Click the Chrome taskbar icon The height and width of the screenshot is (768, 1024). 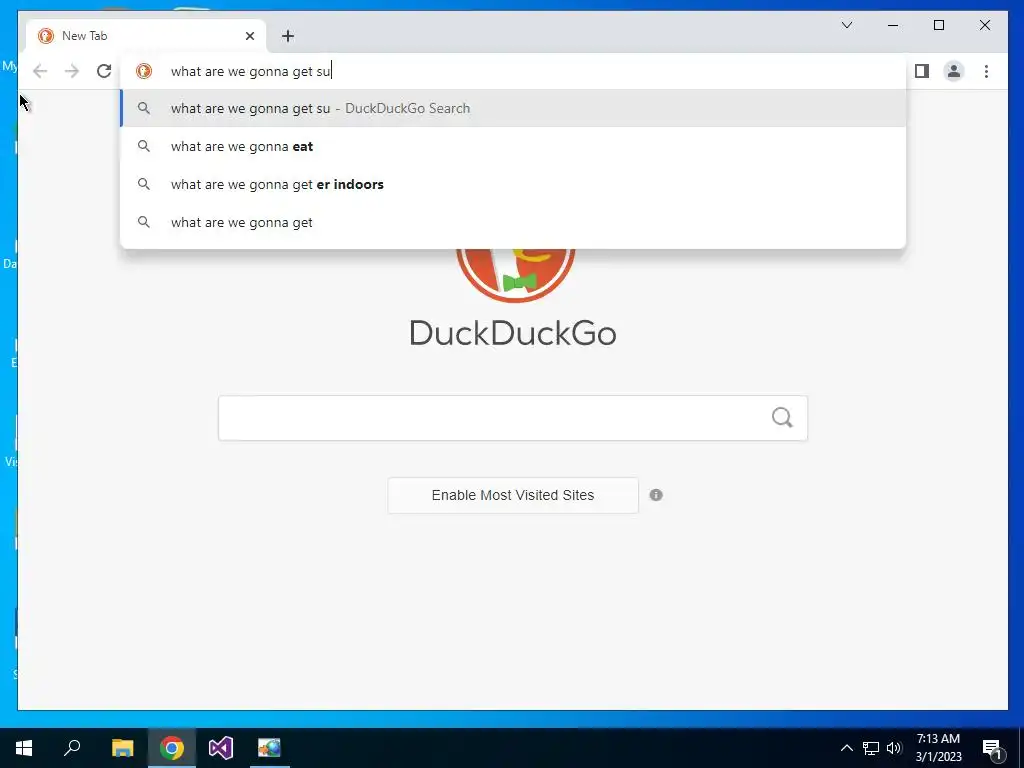pos(172,748)
